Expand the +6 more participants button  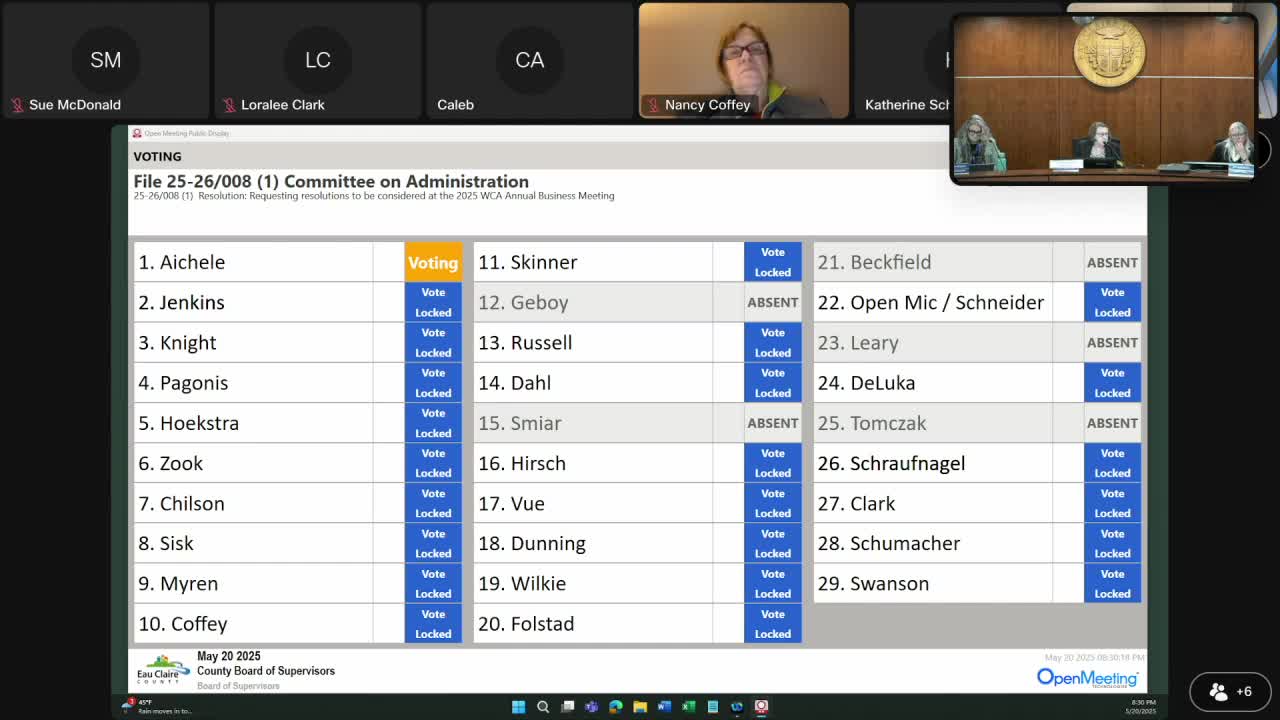1230,691
